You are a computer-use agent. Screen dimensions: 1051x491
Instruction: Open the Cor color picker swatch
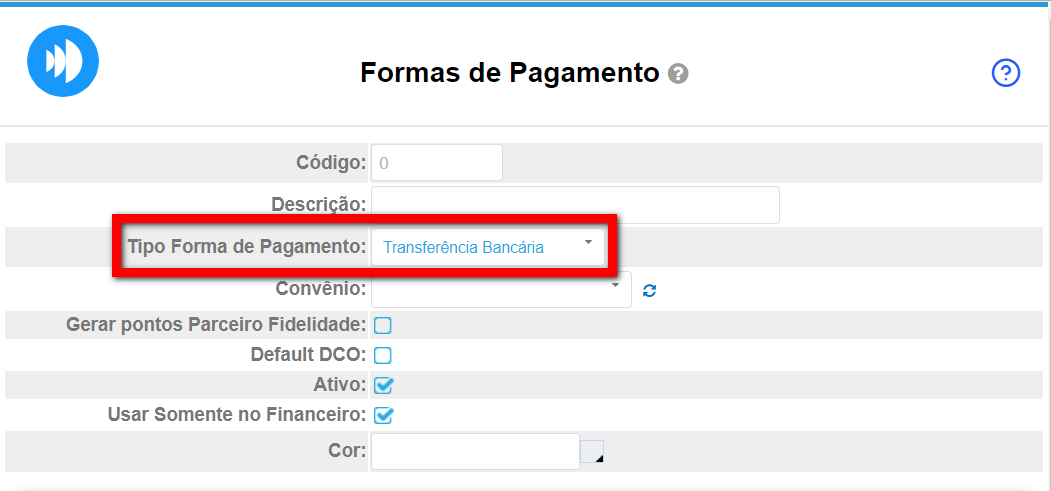593,453
